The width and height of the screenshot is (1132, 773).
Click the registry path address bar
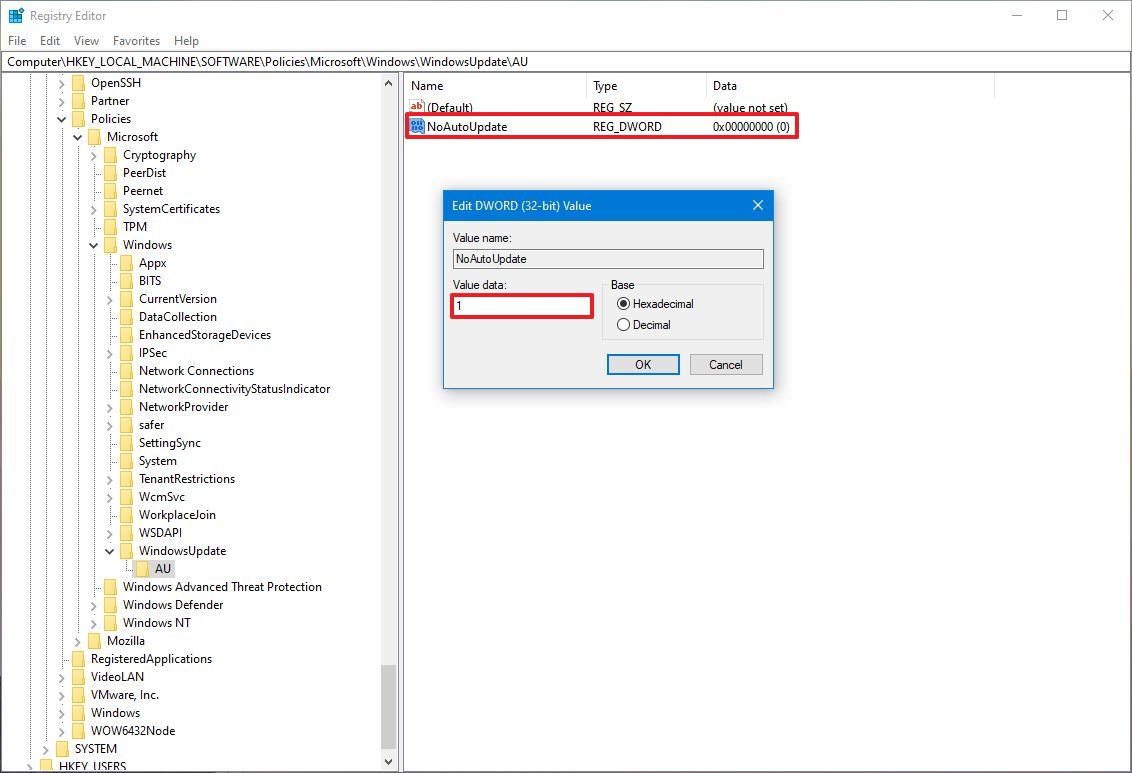565,61
